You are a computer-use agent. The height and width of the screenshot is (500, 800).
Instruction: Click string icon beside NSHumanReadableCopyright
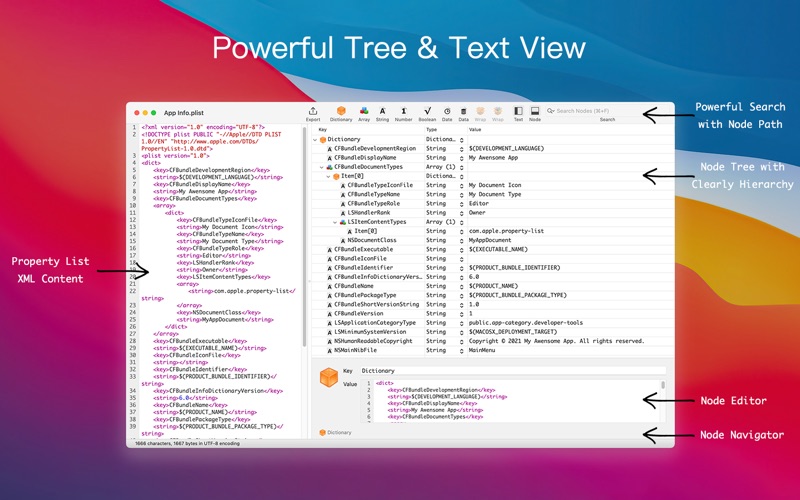330,342
